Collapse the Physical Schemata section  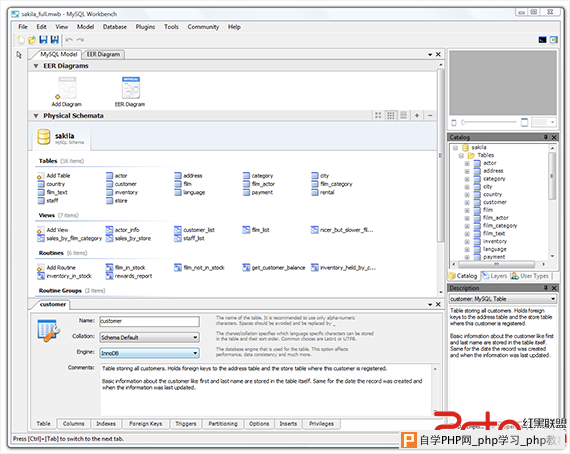[x=36, y=116]
